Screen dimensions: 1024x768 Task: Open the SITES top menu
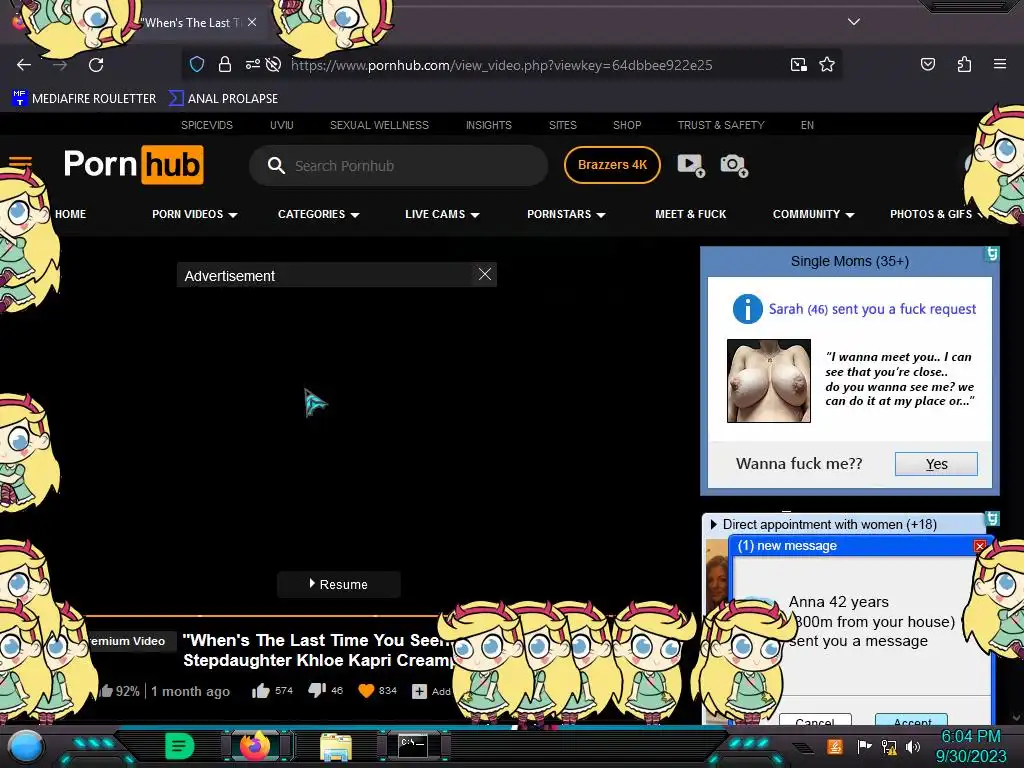(x=562, y=125)
